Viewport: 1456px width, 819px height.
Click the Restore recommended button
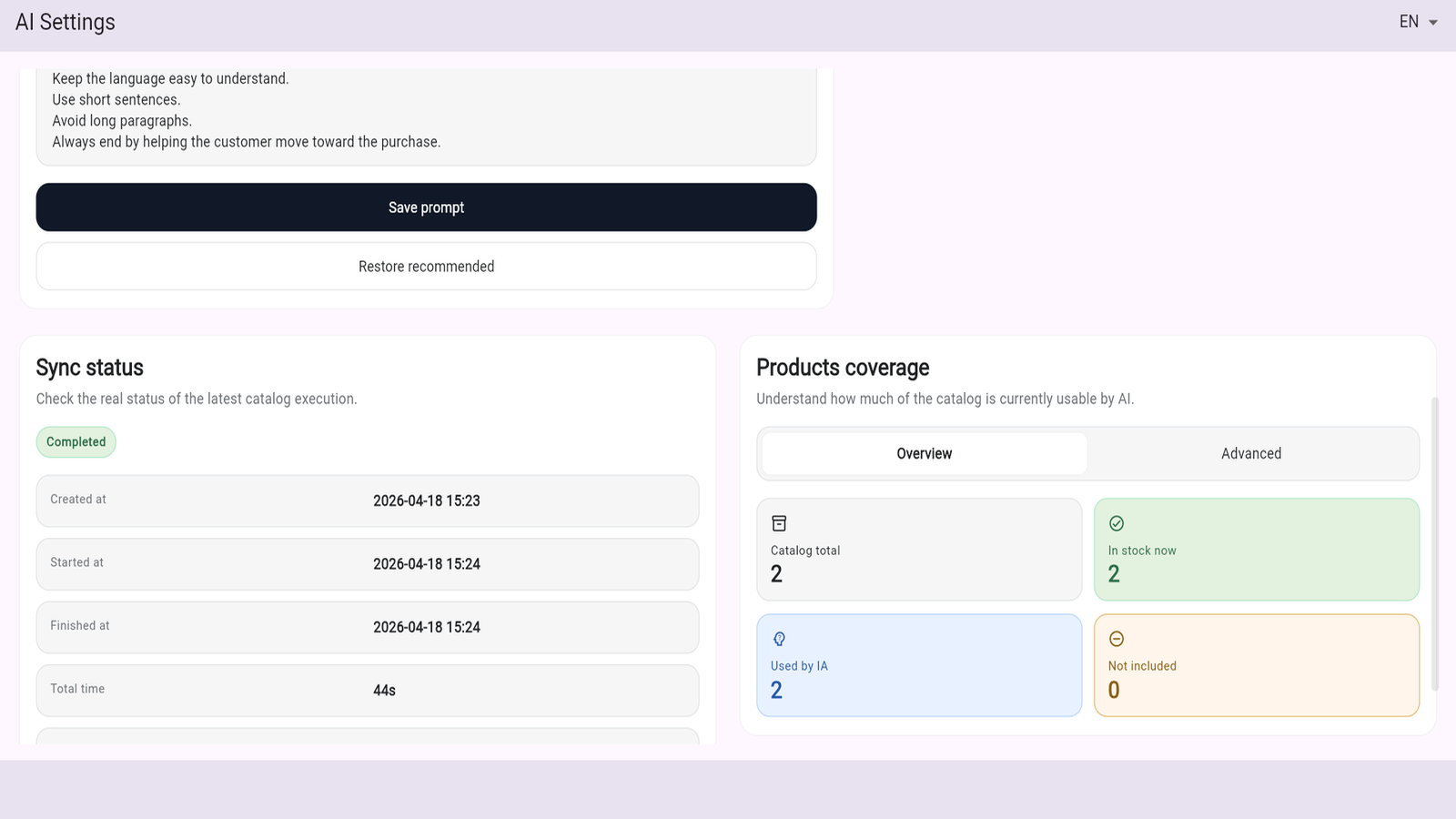pos(426,267)
